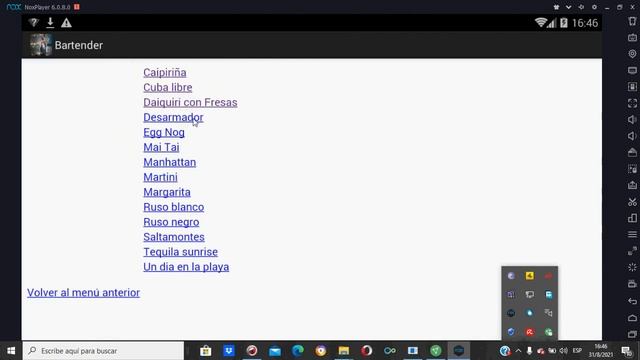Click the Nox scissors screenshot icon
640x360 pixels.
coord(632,202)
